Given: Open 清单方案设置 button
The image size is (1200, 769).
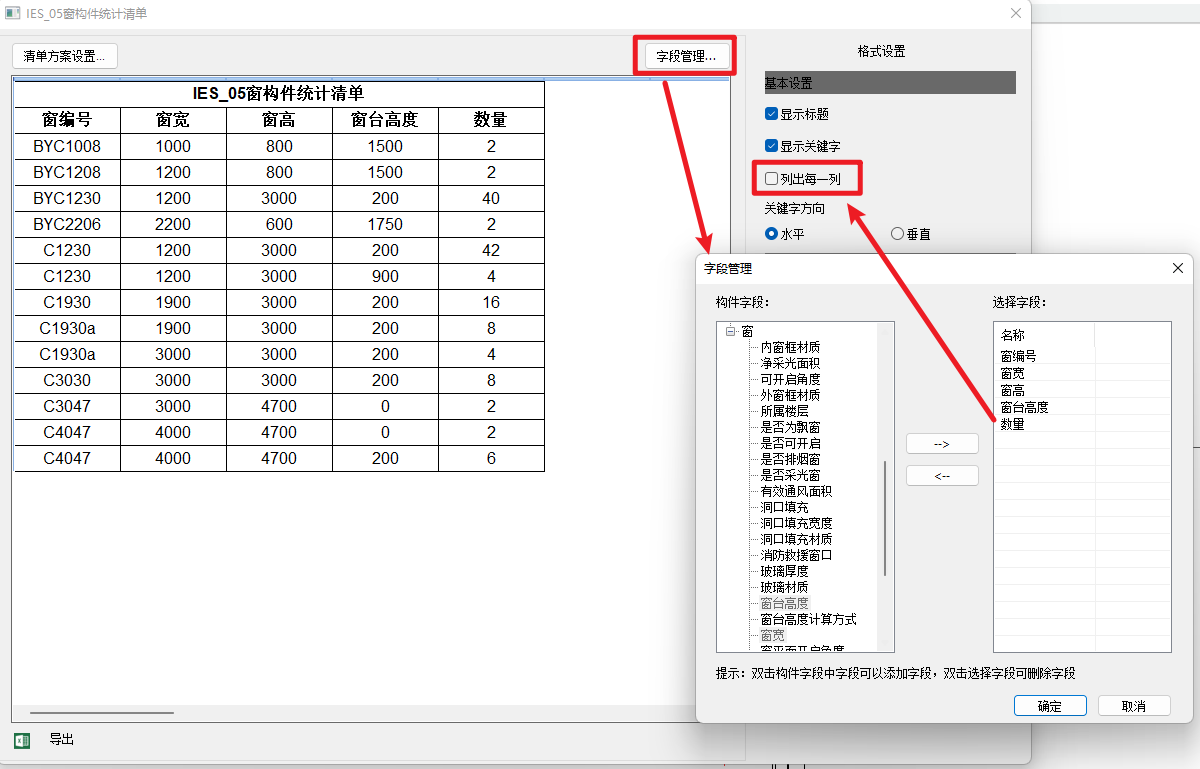Looking at the screenshot, I should click(x=65, y=56).
